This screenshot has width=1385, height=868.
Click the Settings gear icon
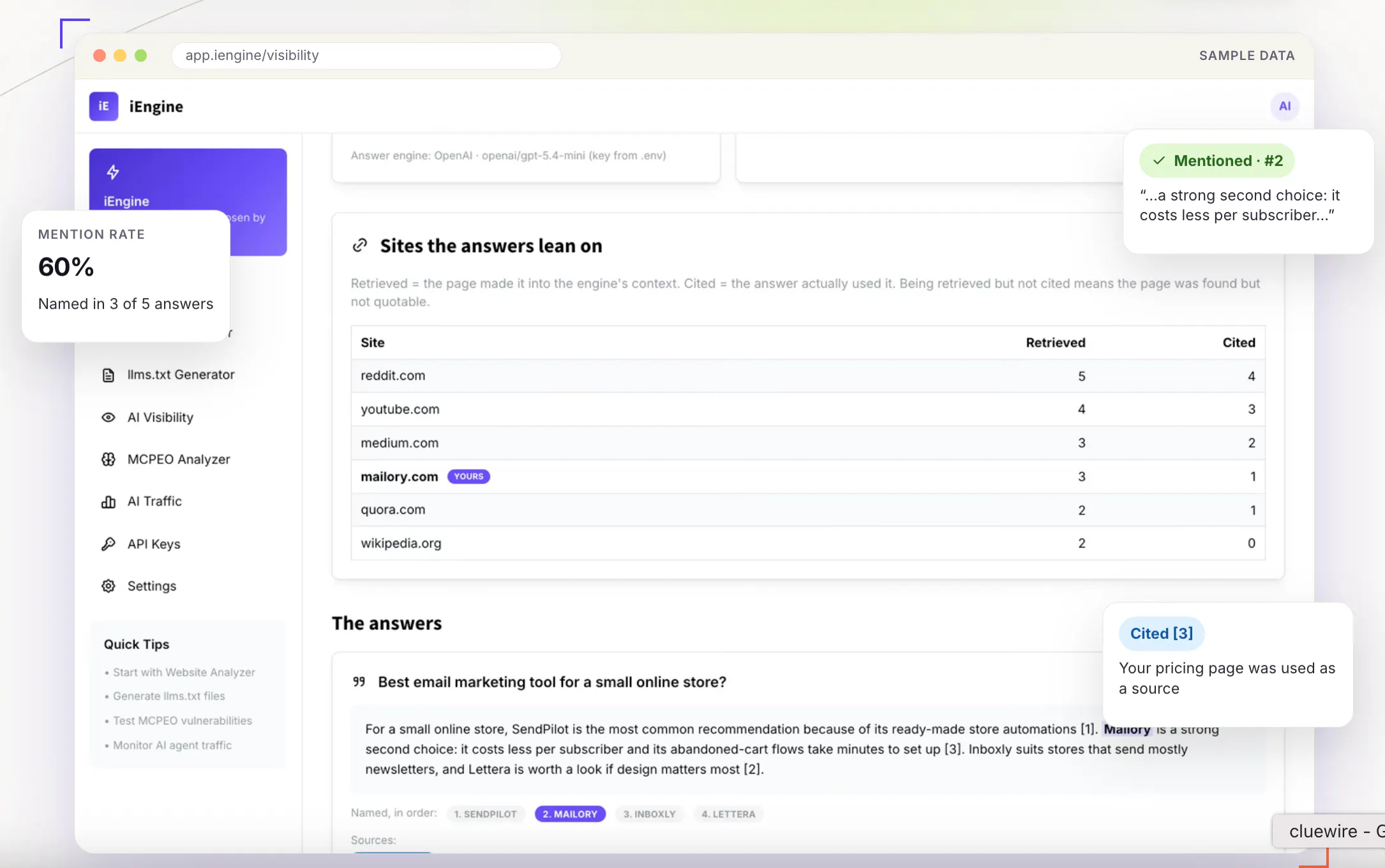click(x=109, y=586)
